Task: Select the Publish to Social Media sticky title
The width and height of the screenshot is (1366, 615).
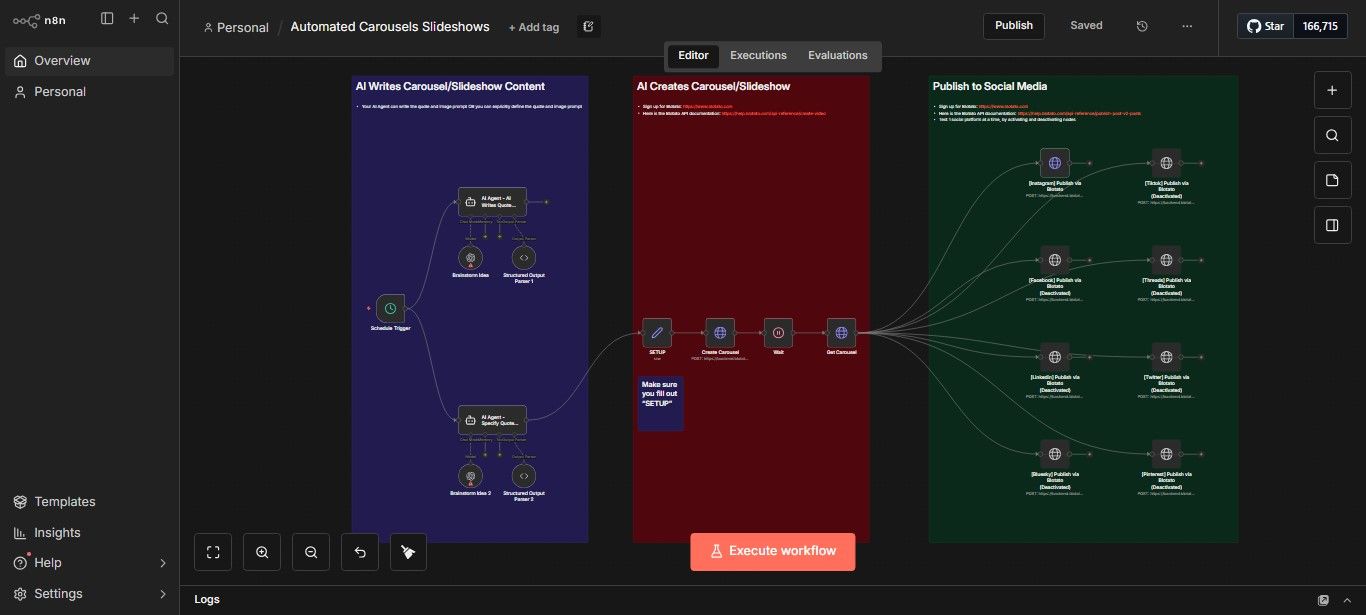Action: (990, 87)
